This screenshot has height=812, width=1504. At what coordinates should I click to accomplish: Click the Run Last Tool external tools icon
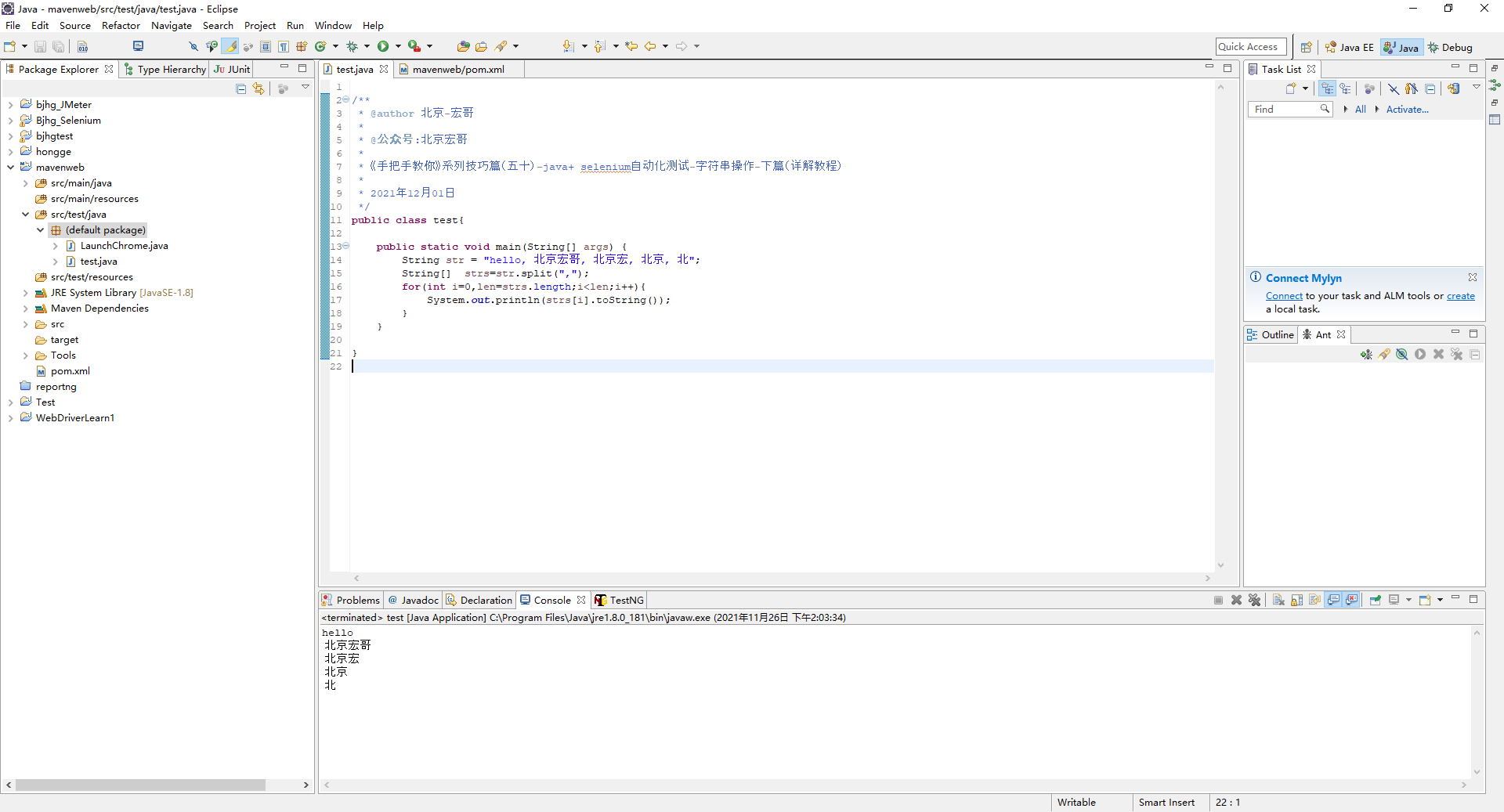coord(414,46)
